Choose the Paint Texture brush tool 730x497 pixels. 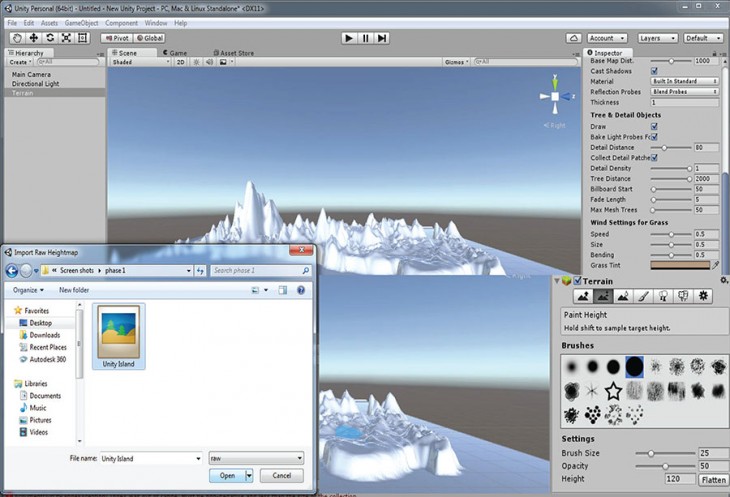pyautogui.click(x=643, y=296)
